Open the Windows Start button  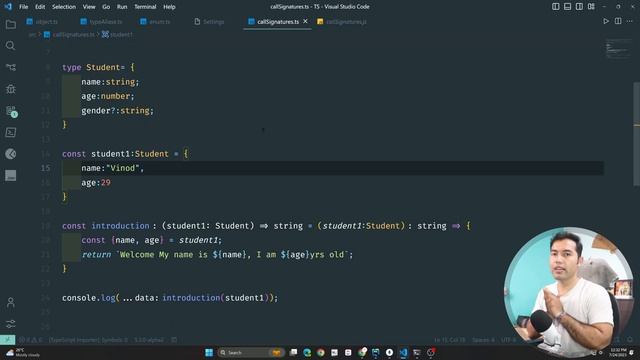(209, 353)
